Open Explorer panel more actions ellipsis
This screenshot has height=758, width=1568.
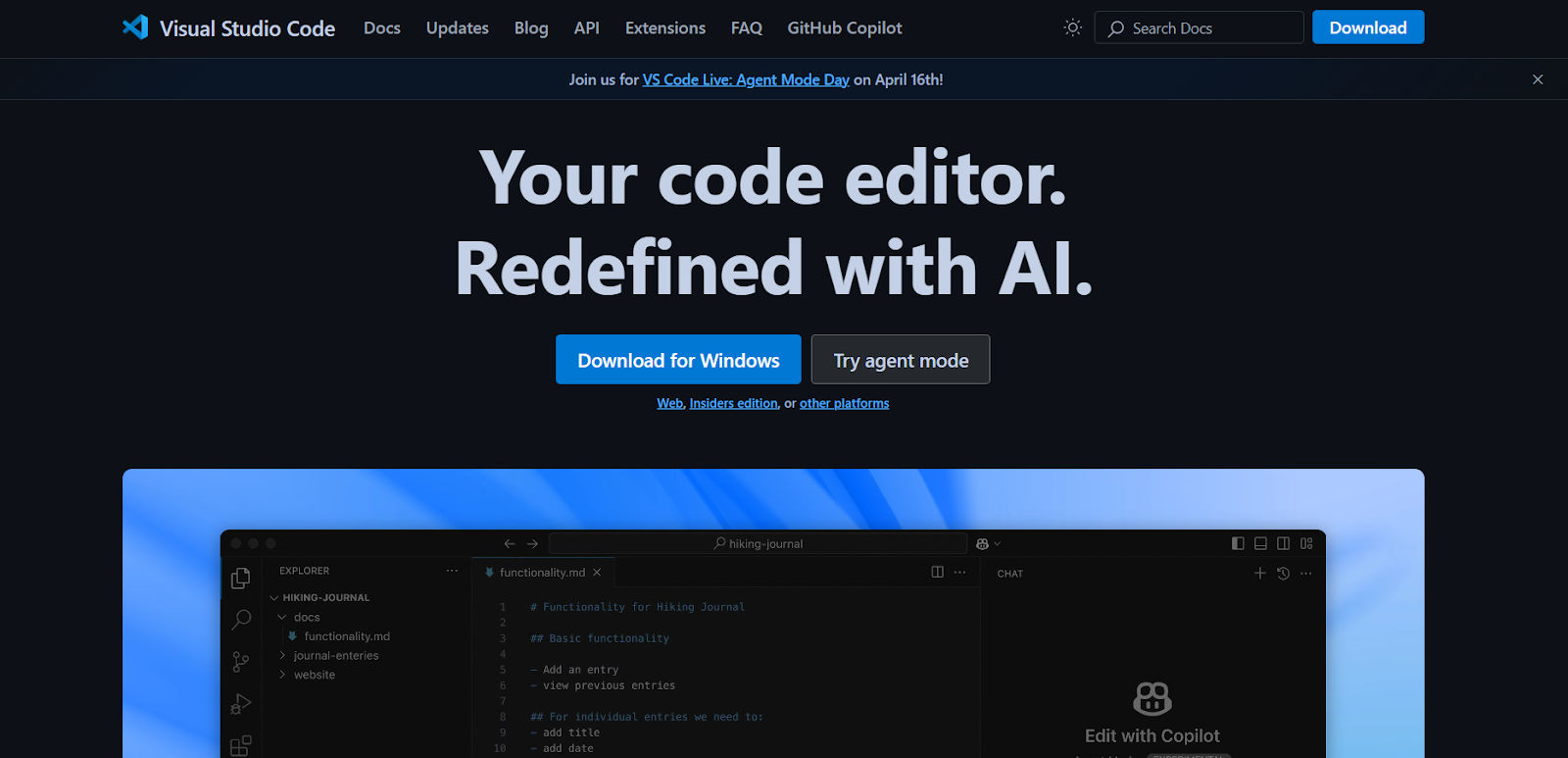pyautogui.click(x=452, y=571)
